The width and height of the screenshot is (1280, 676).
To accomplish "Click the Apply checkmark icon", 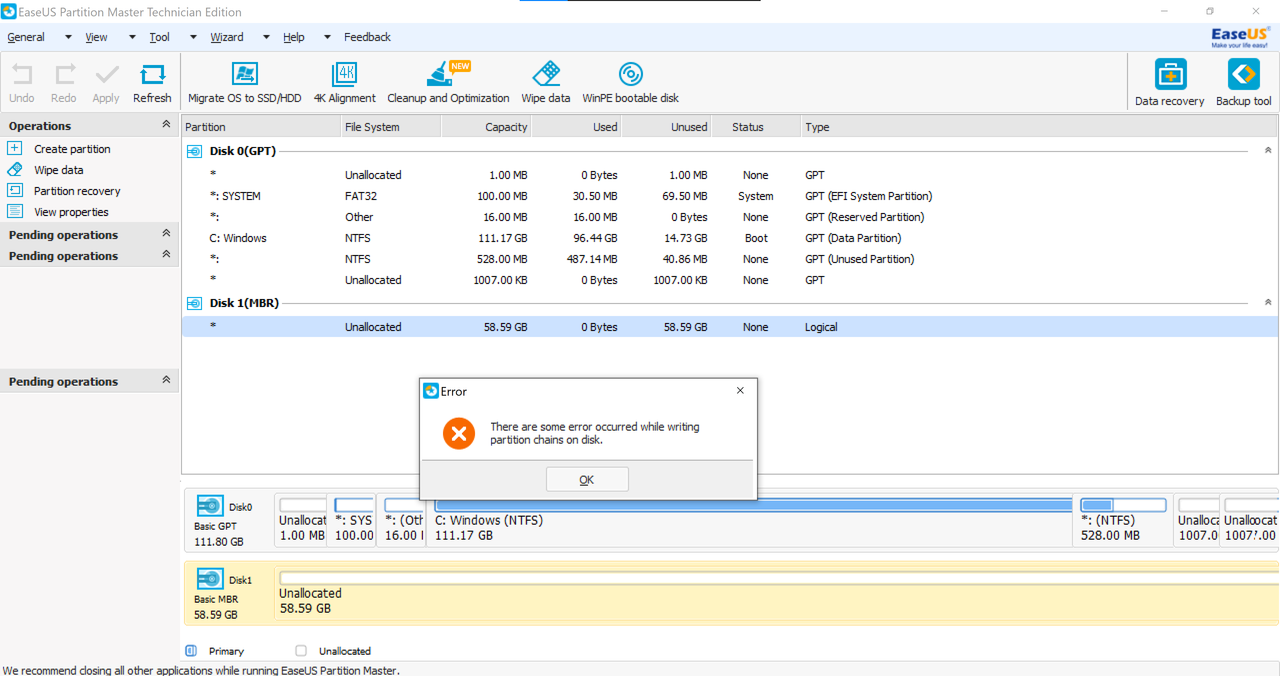I will click(x=106, y=74).
